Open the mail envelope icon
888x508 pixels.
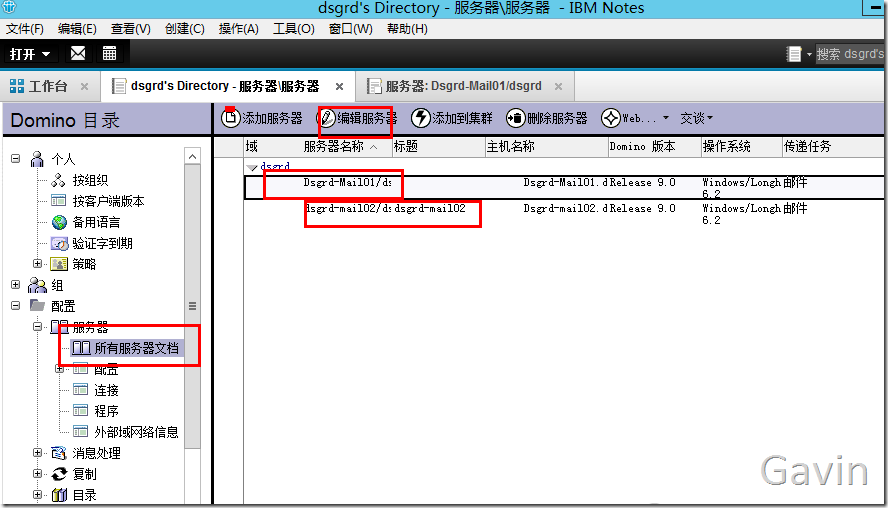(x=78, y=54)
